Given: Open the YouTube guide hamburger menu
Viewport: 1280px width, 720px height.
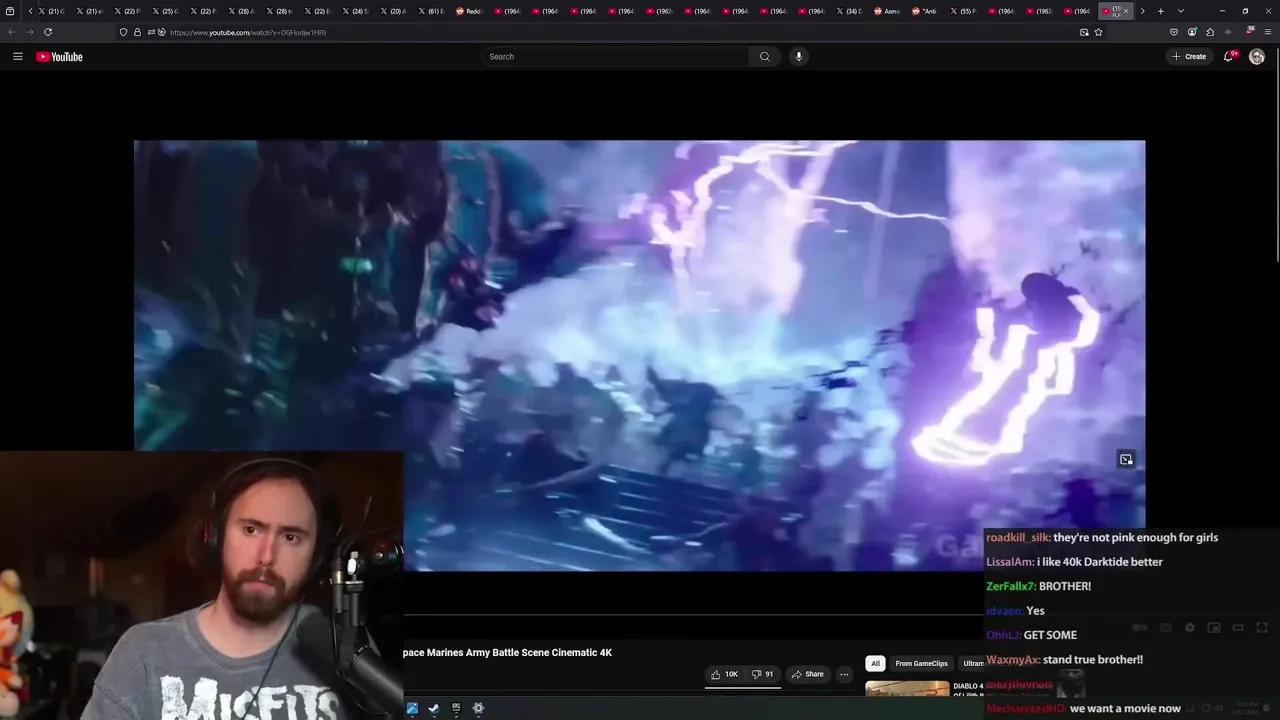Looking at the screenshot, I should tap(17, 57).
